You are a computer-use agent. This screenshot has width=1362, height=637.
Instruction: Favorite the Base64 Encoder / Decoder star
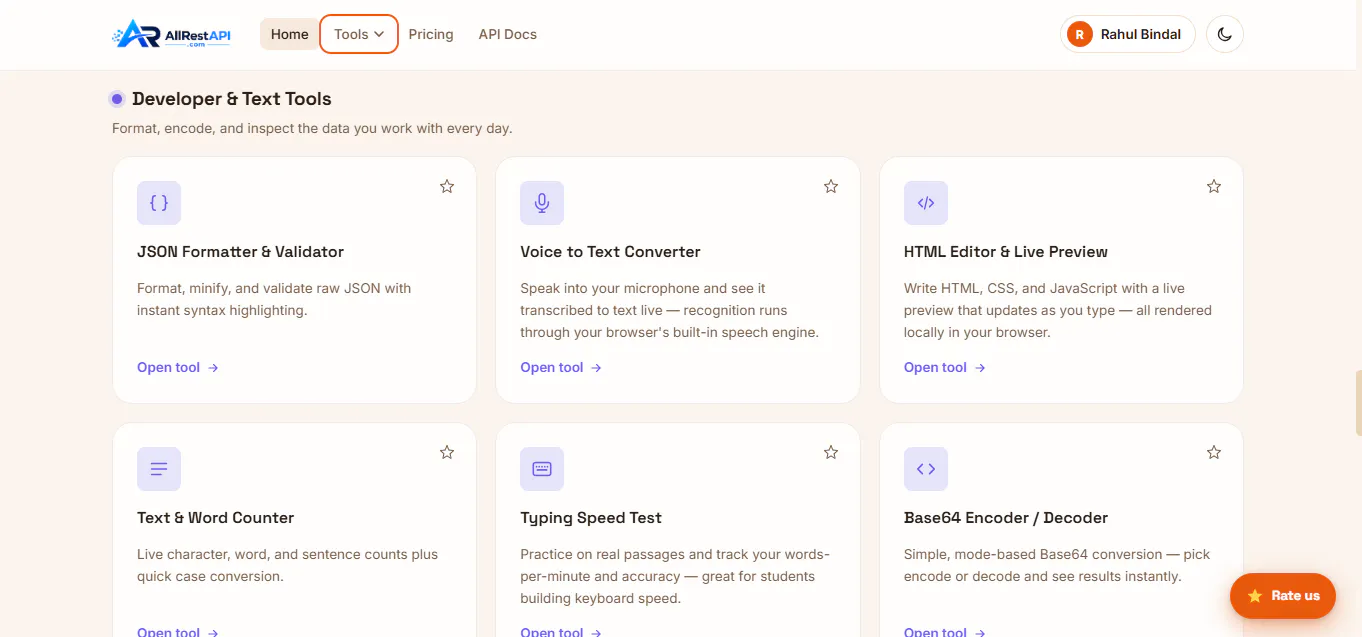(1214, 452)
